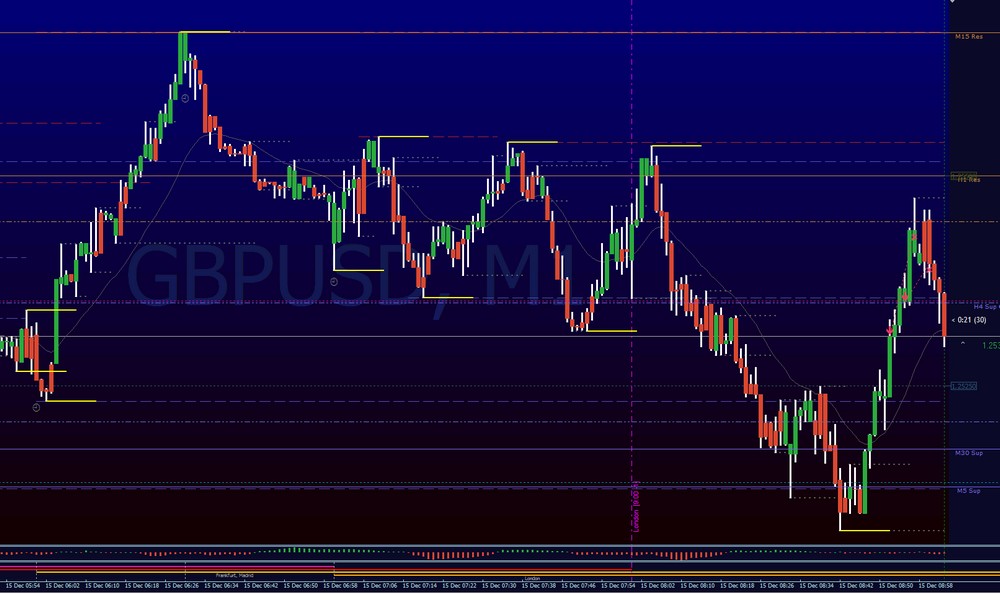This screenshot has width=1000, height=594.
Task: Click the London label on the session bar
Action: coord(532,579)
